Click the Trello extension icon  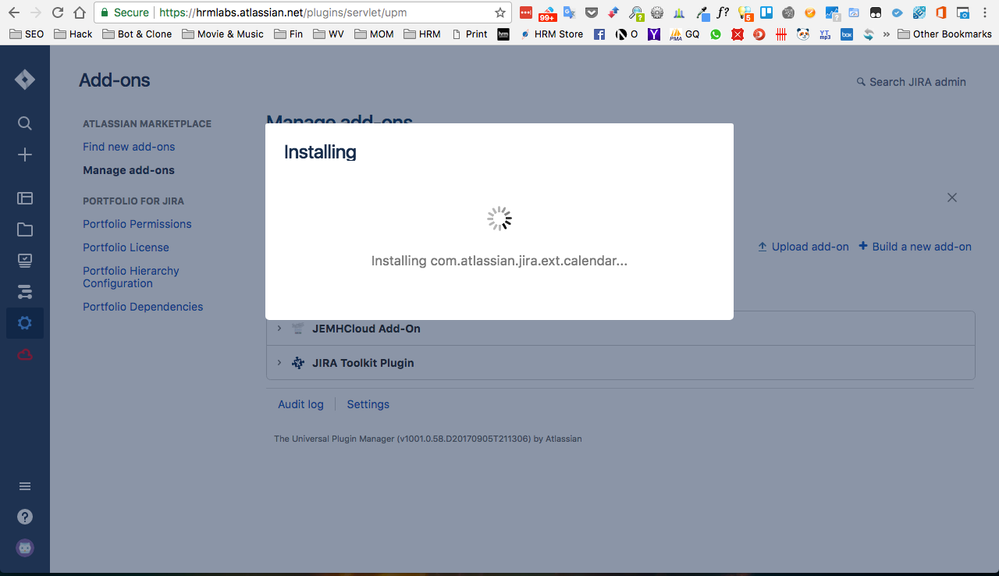[766, 12]
